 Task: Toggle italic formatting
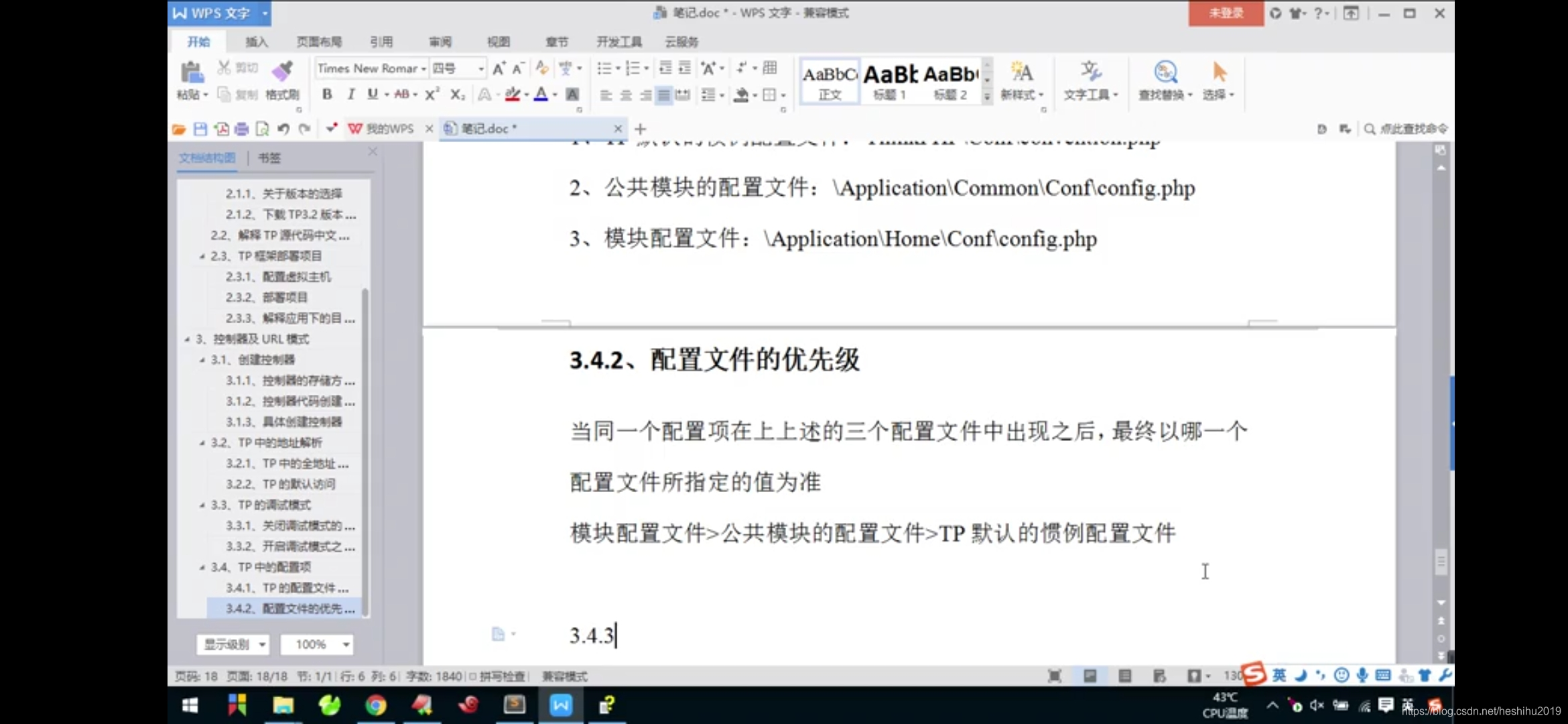350,95
